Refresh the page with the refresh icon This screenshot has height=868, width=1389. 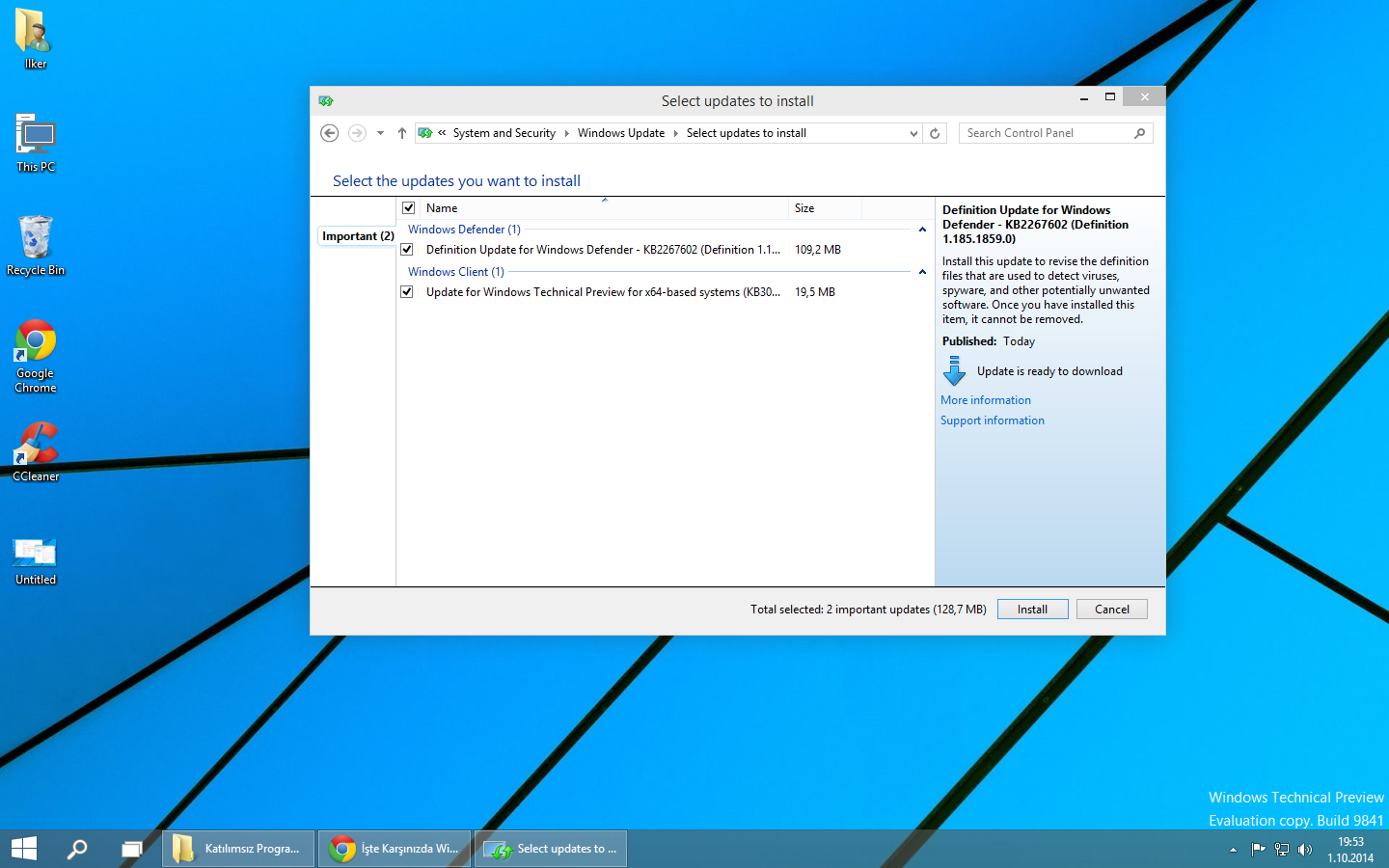tap(935, 133)
